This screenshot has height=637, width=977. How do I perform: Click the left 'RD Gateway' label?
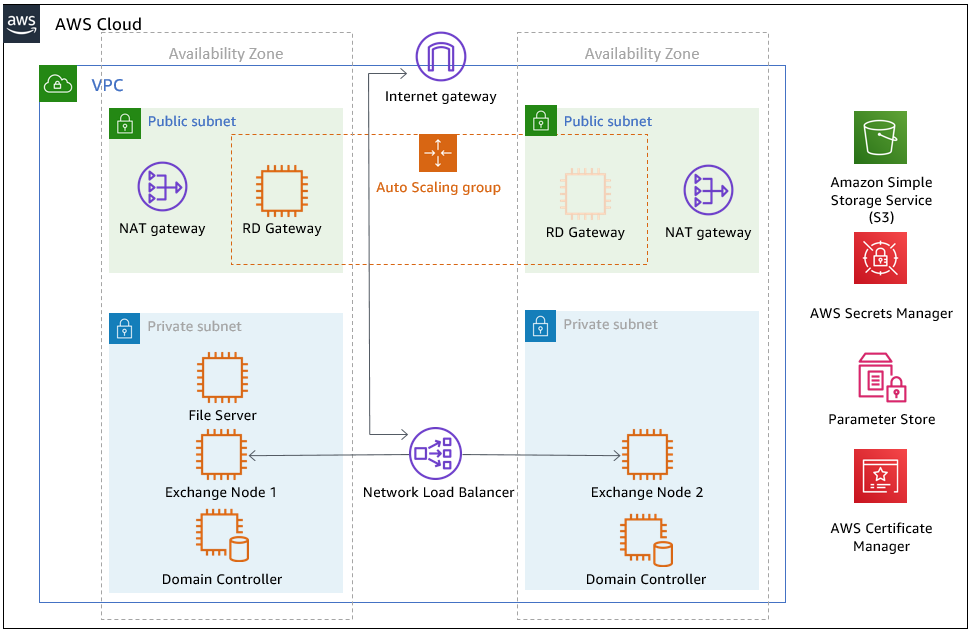(282, 229)
